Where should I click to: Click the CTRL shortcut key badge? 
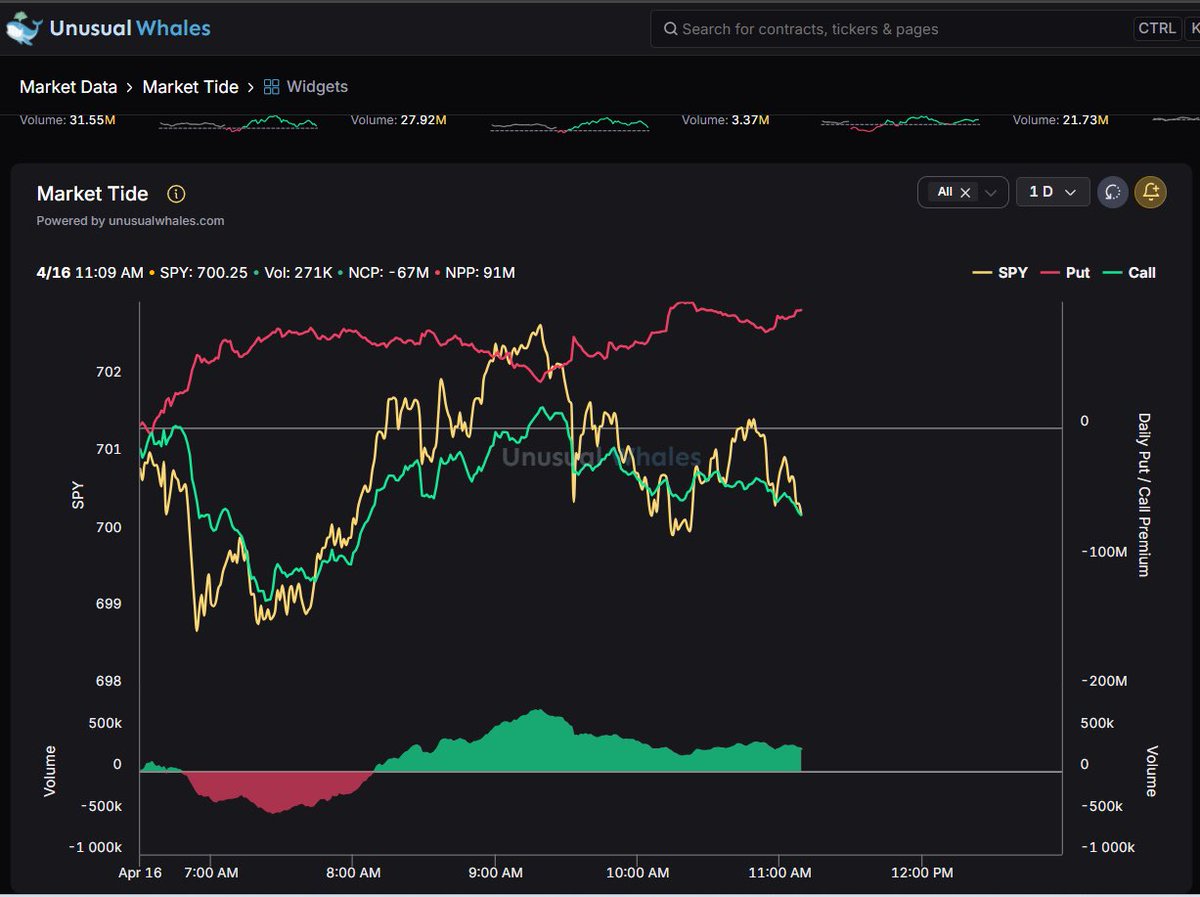coord(1157,28)
